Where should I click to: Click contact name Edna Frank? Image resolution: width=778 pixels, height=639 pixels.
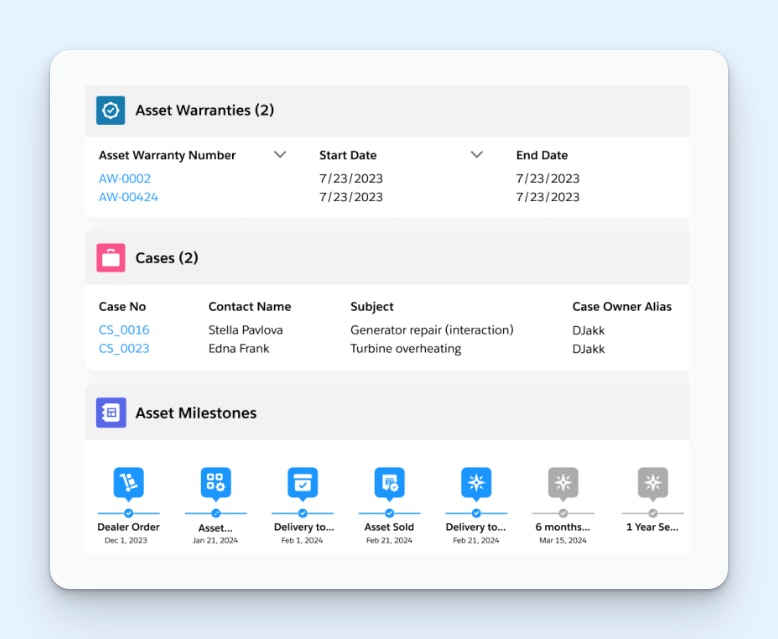point(239,348)
